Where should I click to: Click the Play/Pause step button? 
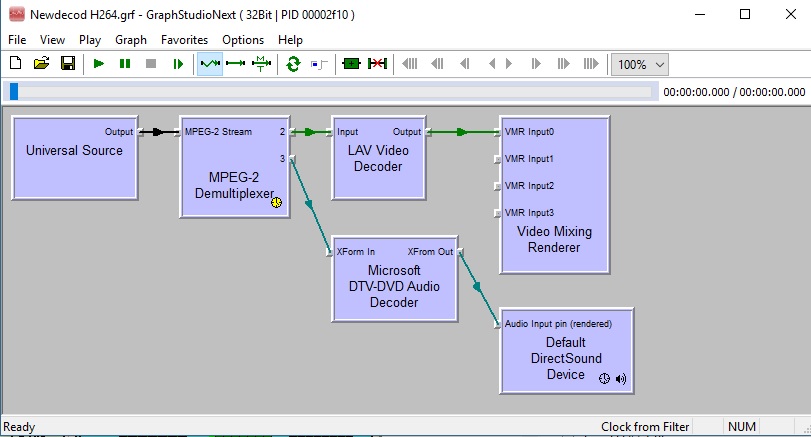point(178,64)
